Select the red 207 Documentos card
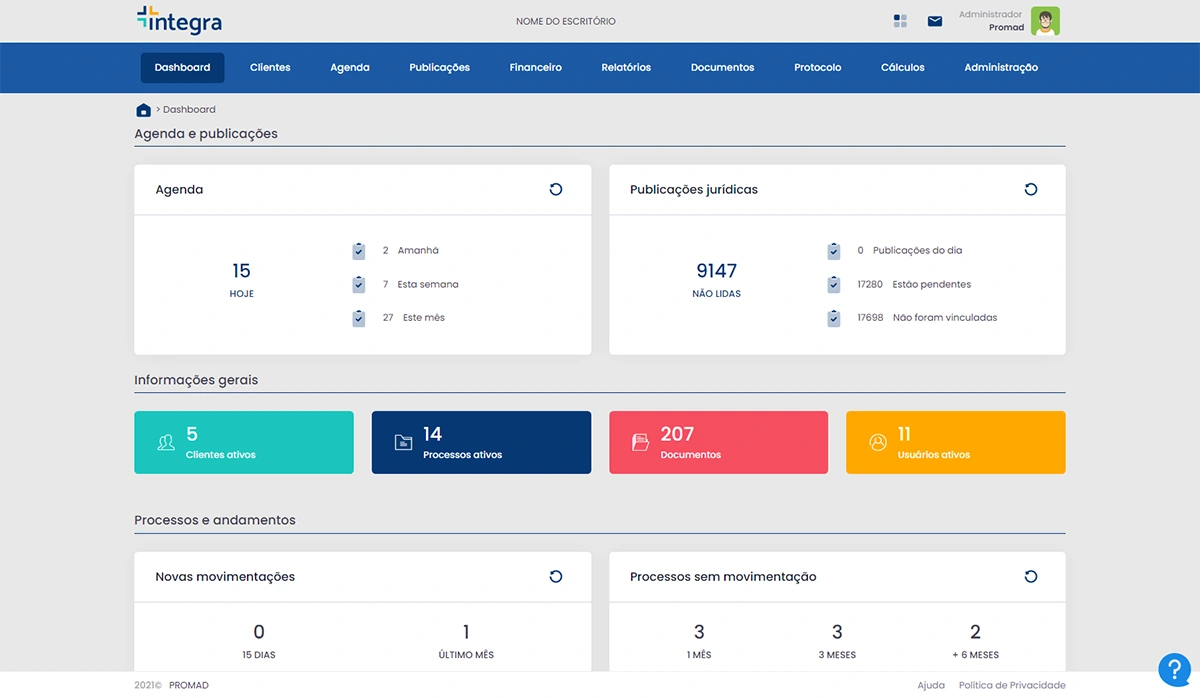This screenshot has width=1200, height=699. [718, 442]
